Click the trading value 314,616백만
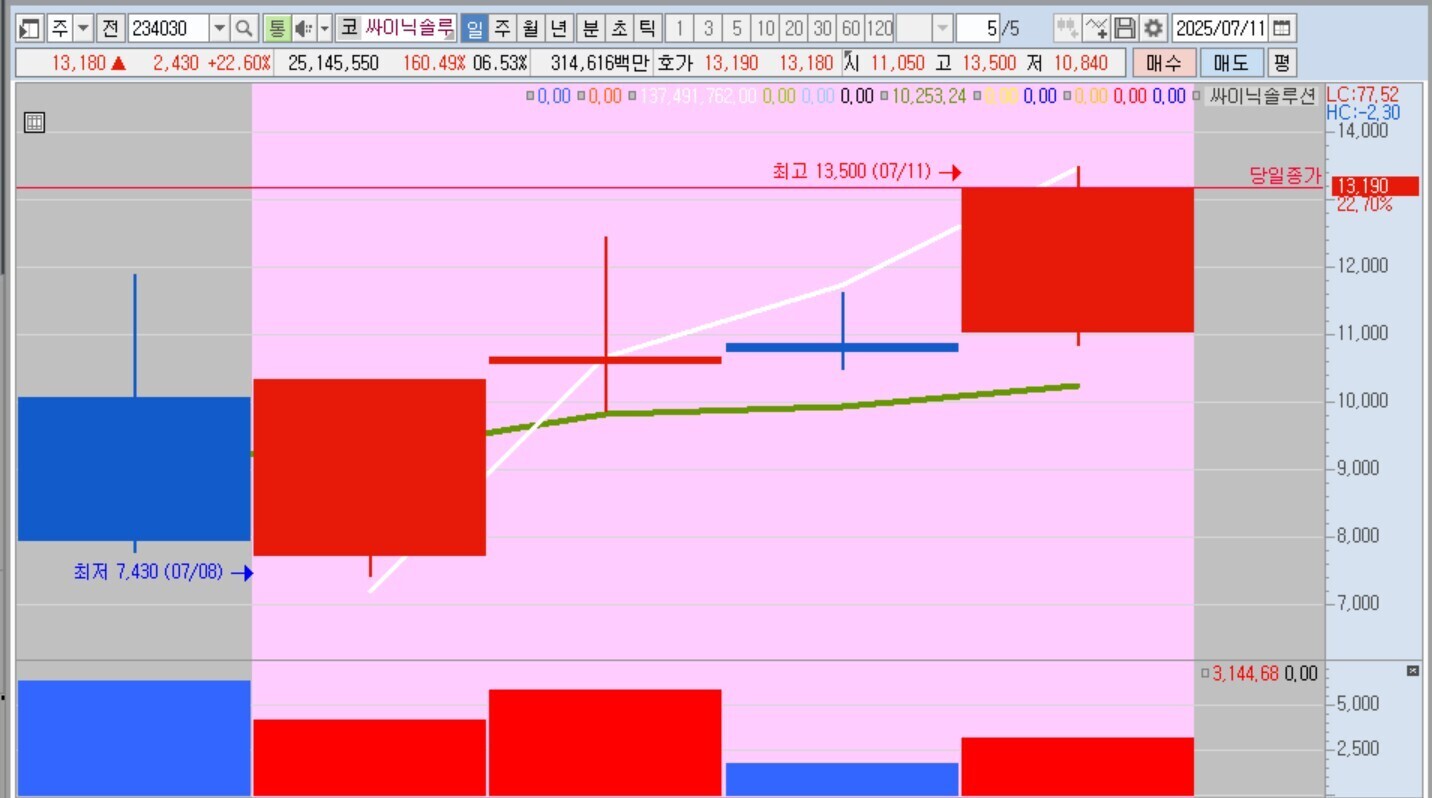 (x=599, y=63)
